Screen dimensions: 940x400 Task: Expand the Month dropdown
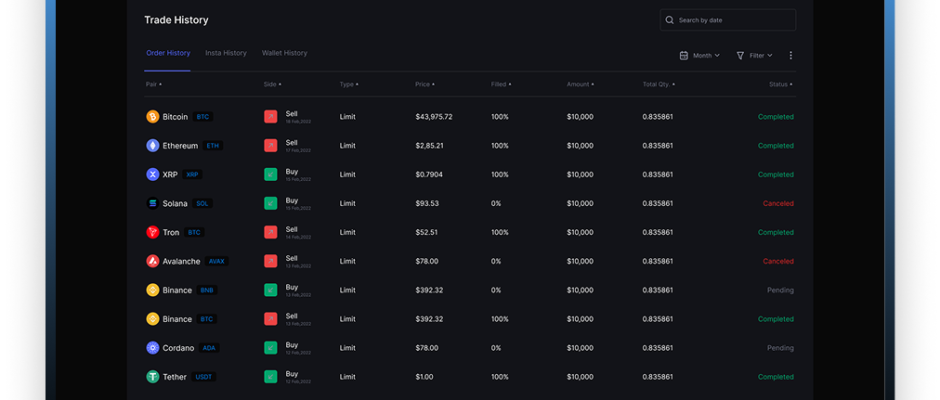(700, 56)
